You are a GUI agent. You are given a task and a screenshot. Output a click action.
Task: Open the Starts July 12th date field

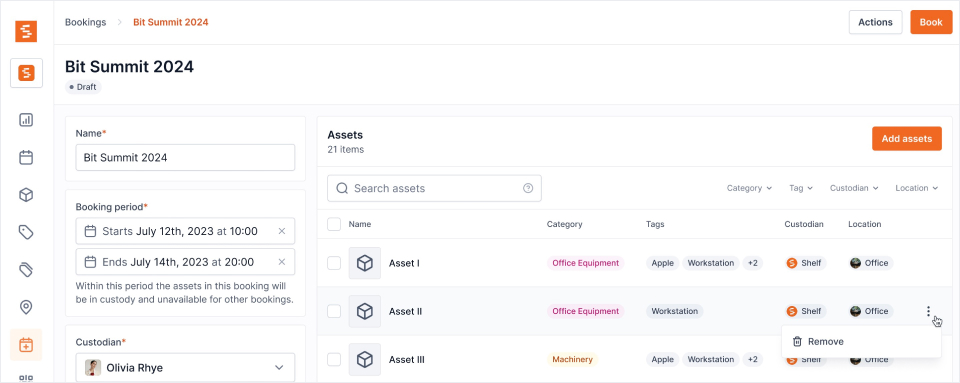click(x=186, y=231)
